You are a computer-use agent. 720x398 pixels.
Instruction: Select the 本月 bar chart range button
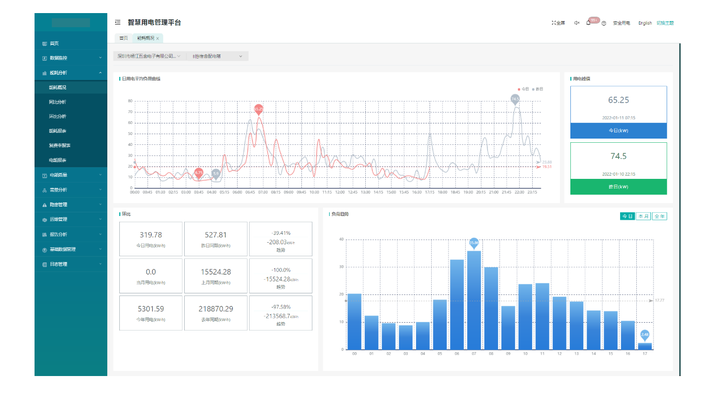tap(643, 216)
